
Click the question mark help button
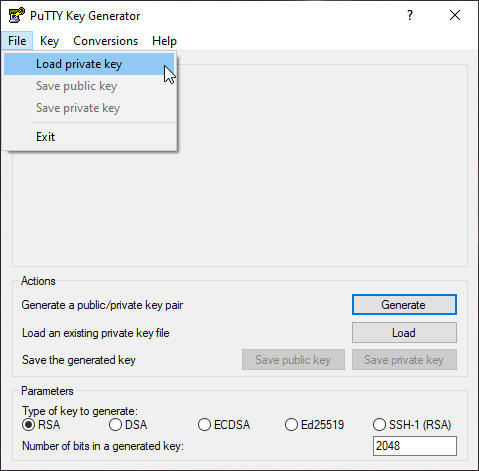tap(410, 15)
